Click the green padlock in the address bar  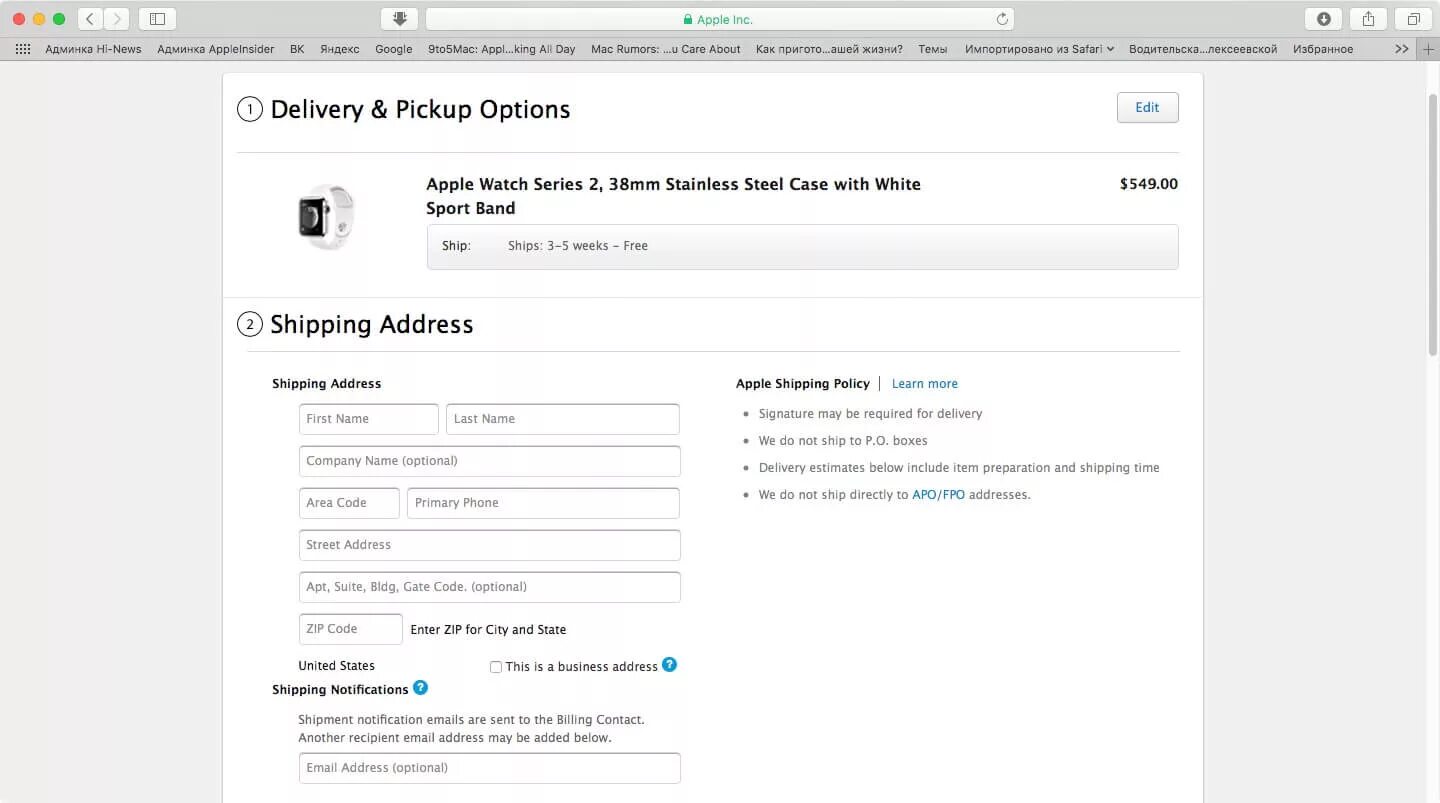687,19
